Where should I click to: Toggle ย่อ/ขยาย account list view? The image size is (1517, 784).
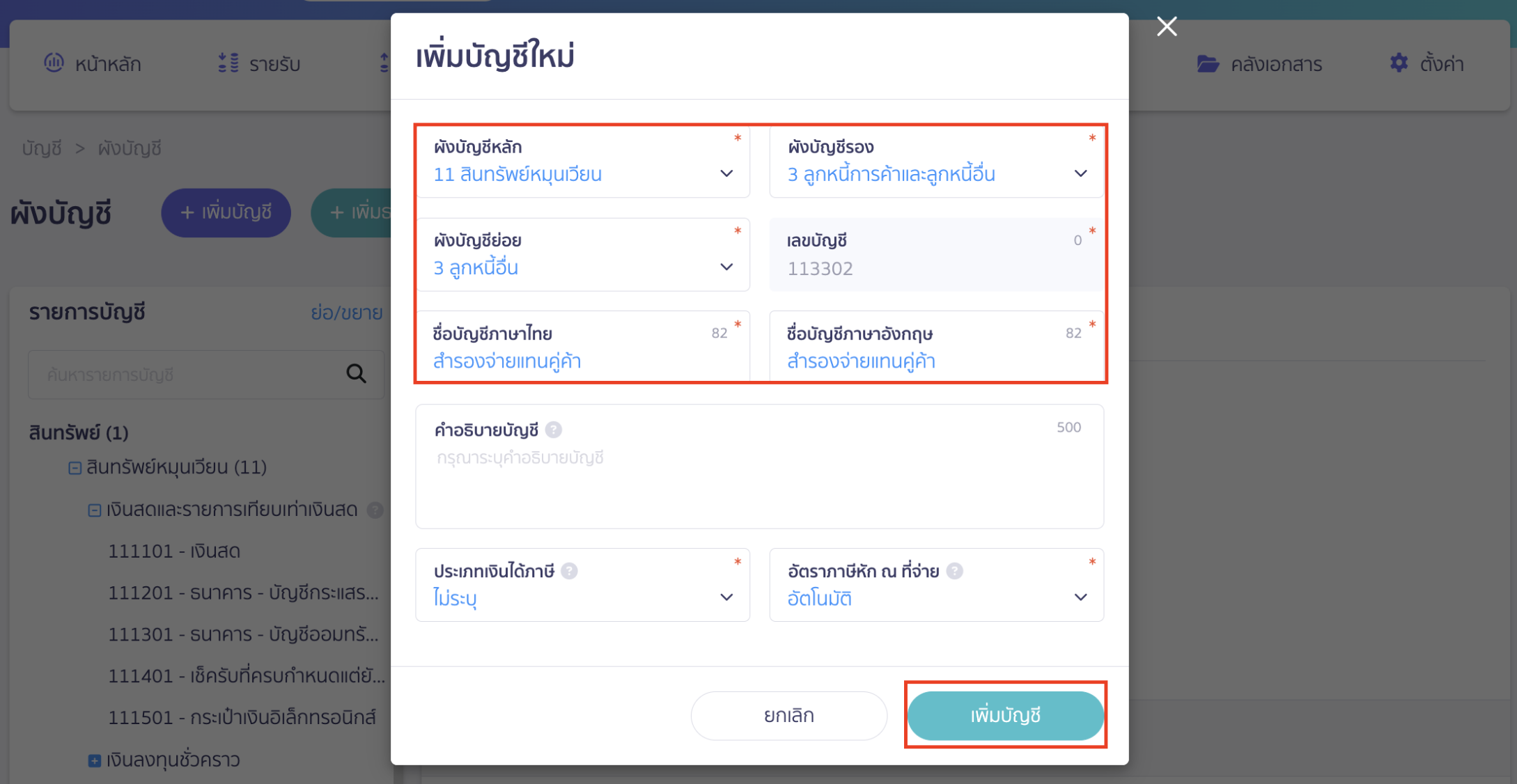(347, 312)
